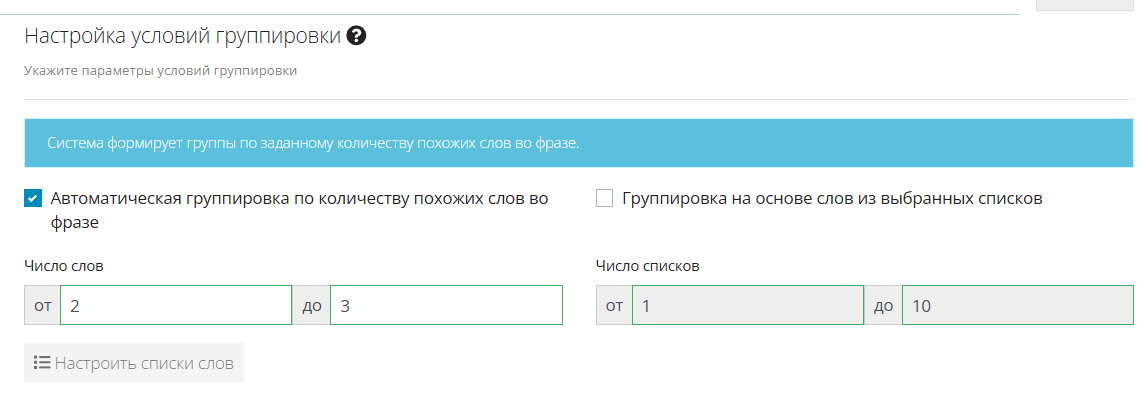Click the help question-mark icon beside the heading
1139x400 pixels.
click(357, 37)
